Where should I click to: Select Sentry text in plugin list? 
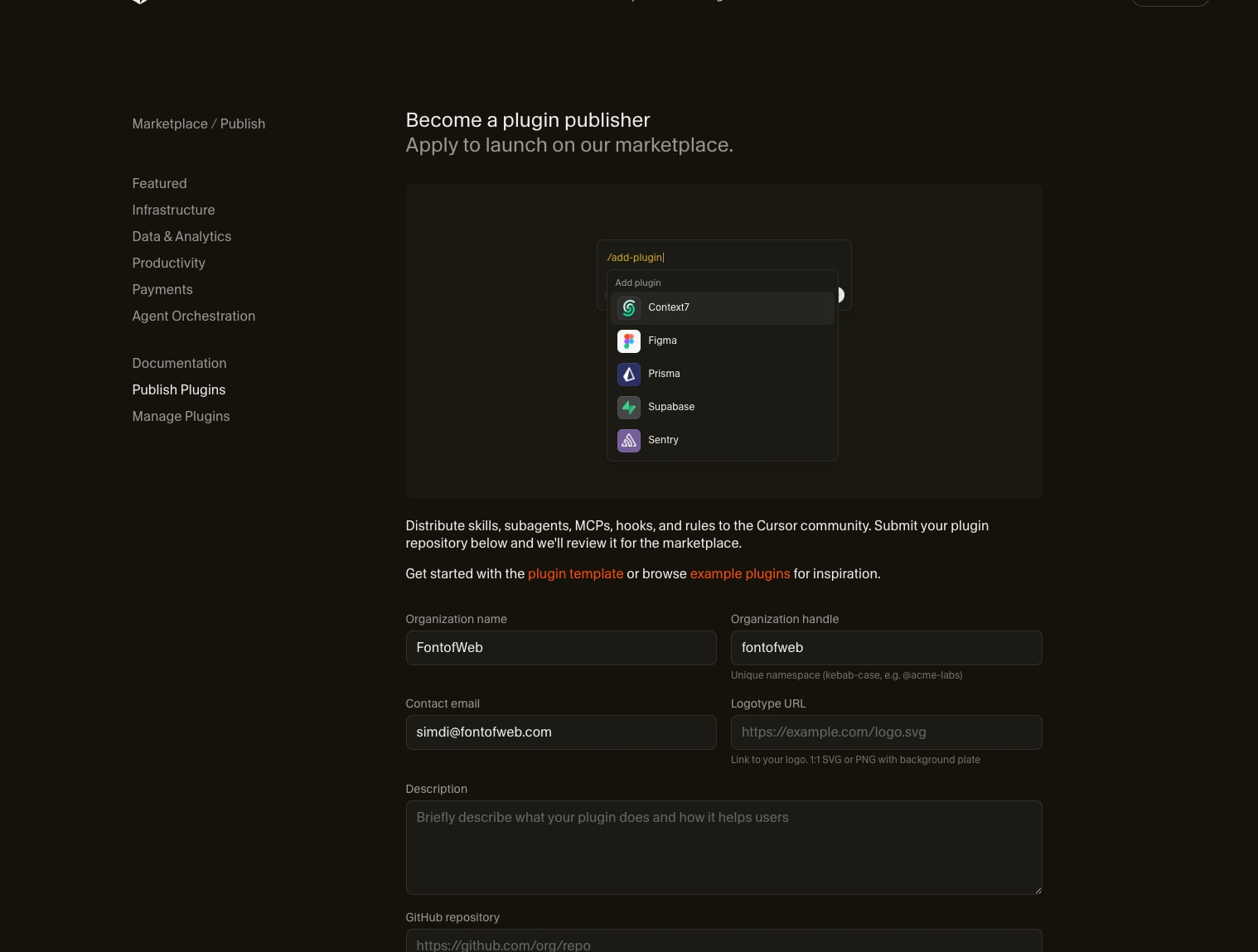pyautogui.click(x=663, y=440)
